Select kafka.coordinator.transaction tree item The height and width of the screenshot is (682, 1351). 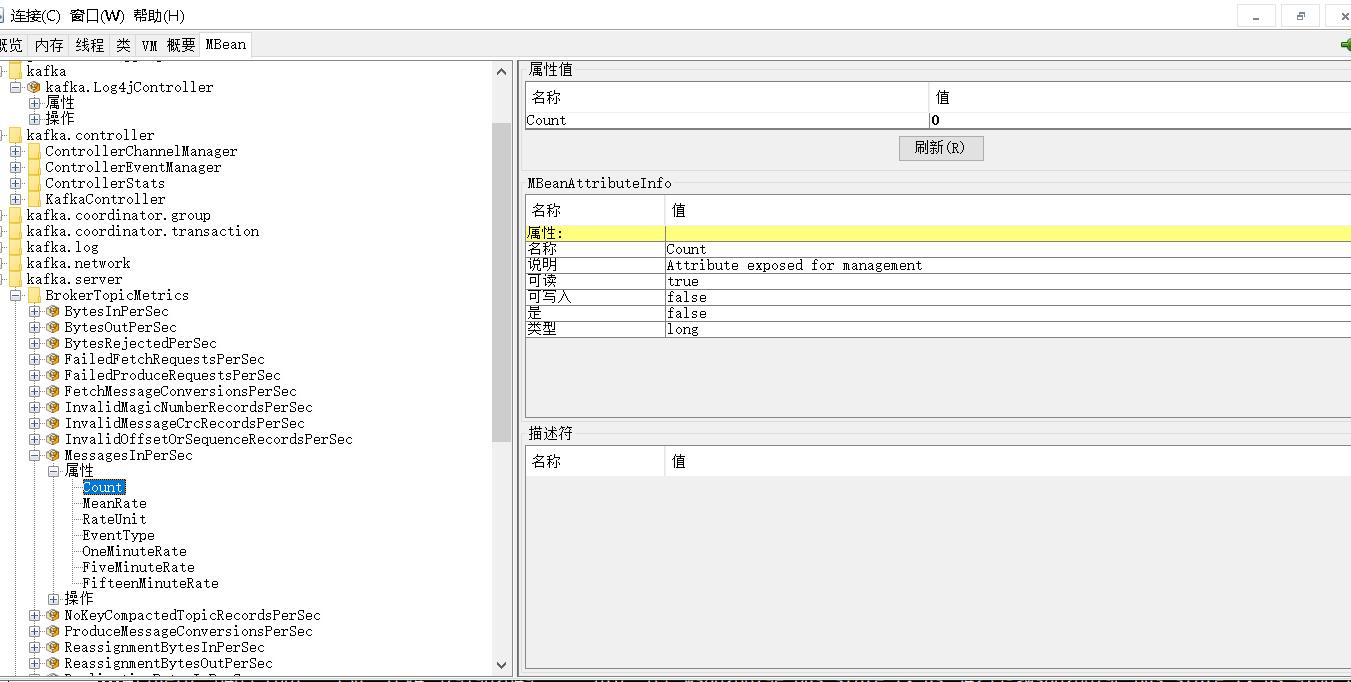(142, 231)
